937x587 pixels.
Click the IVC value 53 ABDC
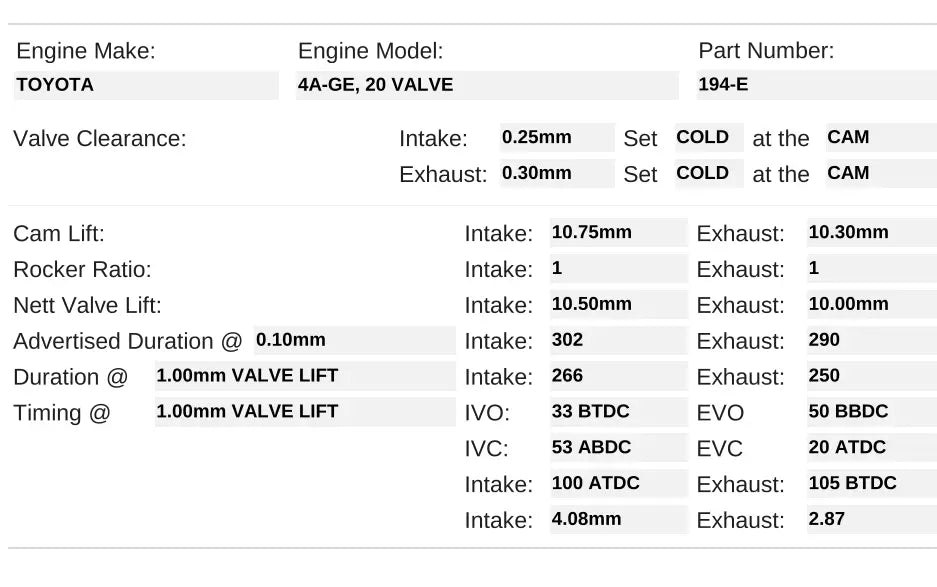618,448
